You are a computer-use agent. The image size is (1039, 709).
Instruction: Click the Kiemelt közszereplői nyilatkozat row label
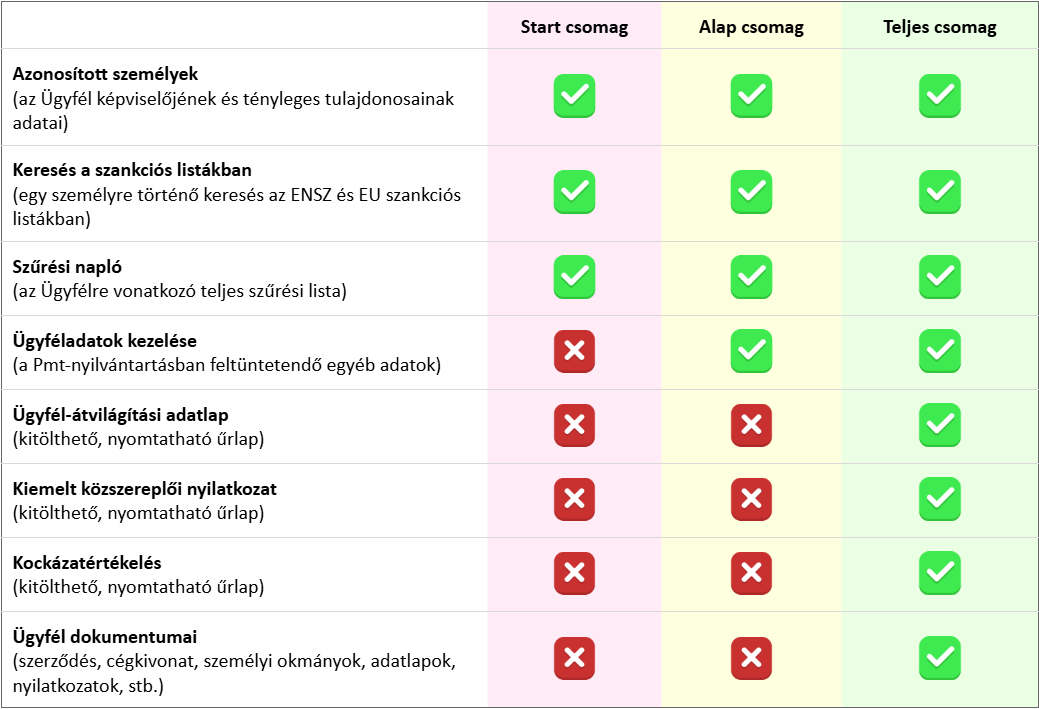pos(145,490)
